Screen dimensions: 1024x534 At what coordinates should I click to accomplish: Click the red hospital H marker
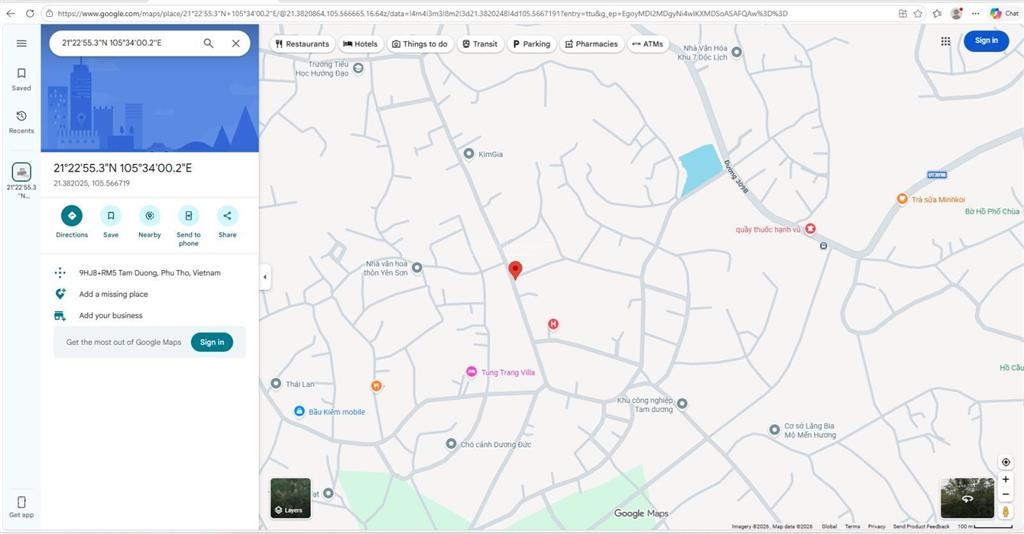[553, 324]
